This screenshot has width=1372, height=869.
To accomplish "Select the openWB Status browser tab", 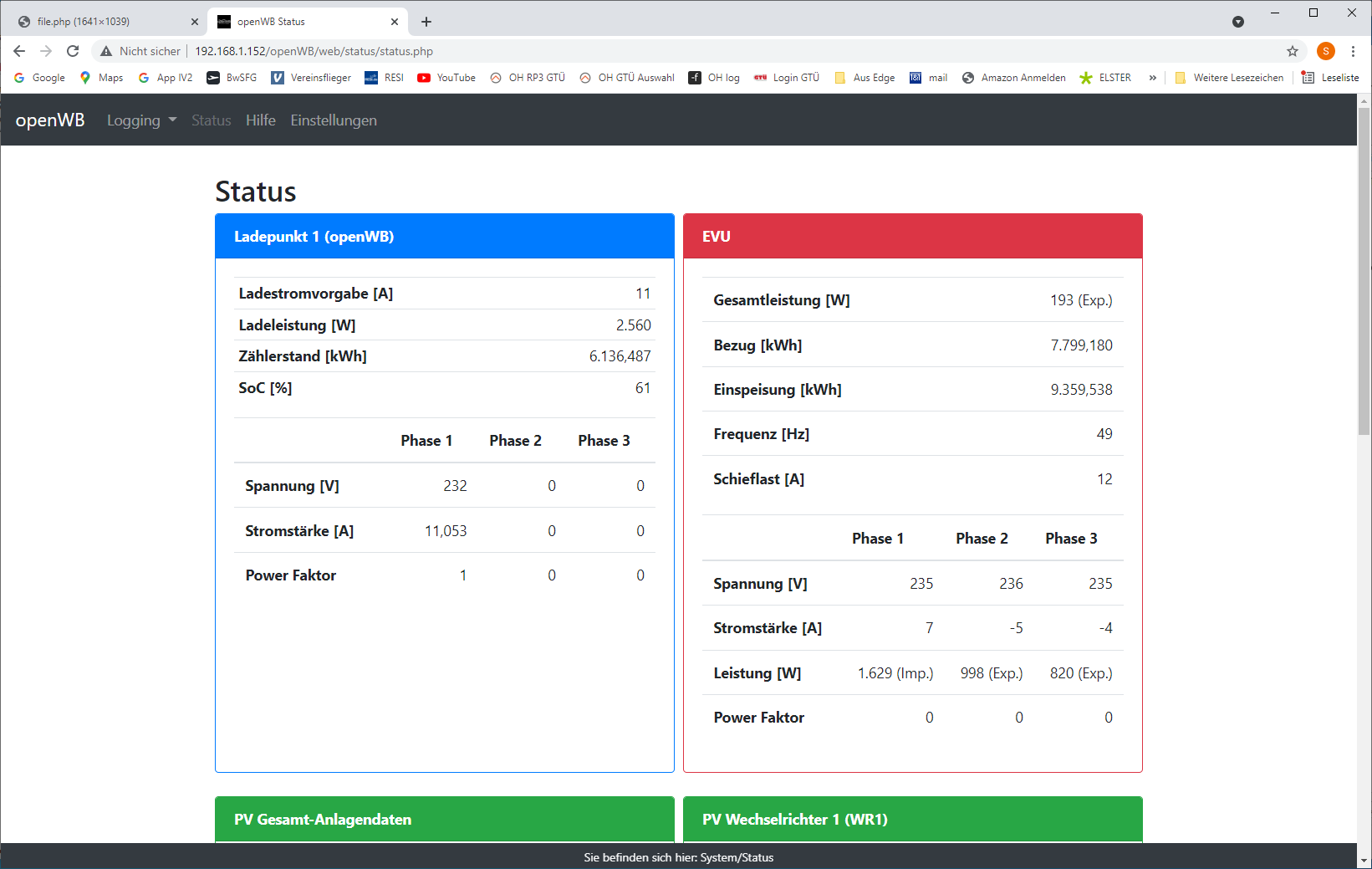I will coord(308,22).
